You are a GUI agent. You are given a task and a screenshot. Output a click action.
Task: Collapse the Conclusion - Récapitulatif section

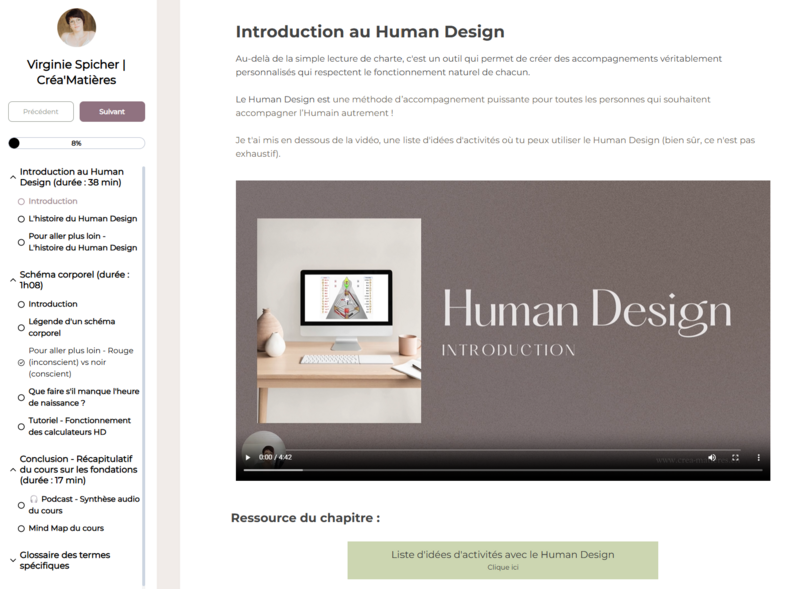[12, 469]
